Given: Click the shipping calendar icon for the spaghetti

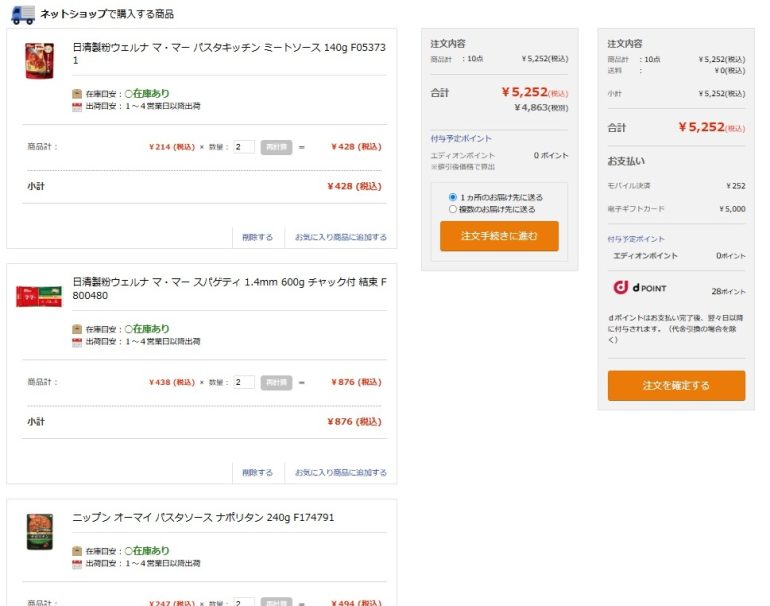Looking at the screenshot, I should 77,342.
